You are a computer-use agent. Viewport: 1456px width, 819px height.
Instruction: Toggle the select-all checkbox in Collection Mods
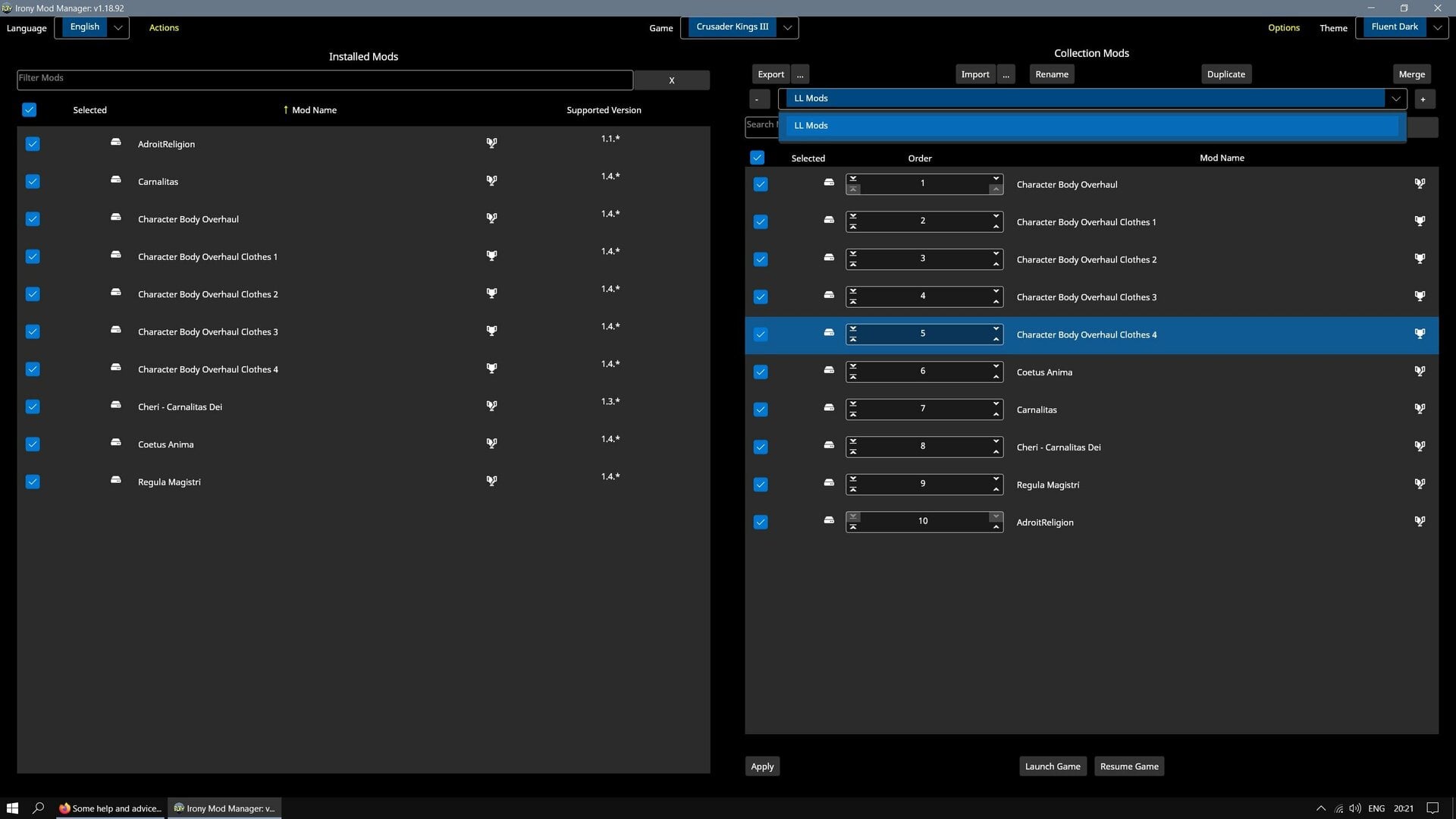(x=757, y=158)
